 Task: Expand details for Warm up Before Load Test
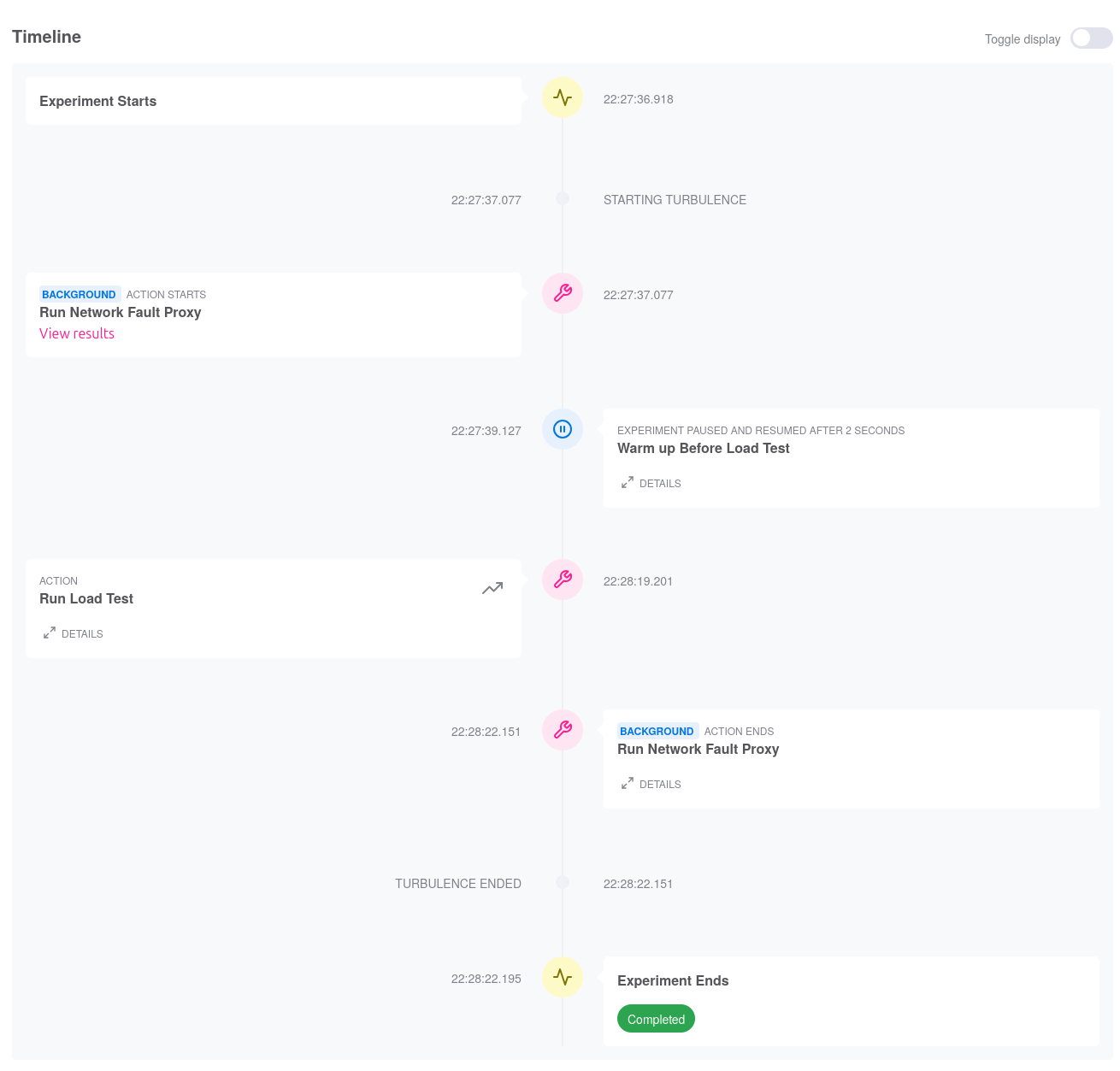coord(651,483)
